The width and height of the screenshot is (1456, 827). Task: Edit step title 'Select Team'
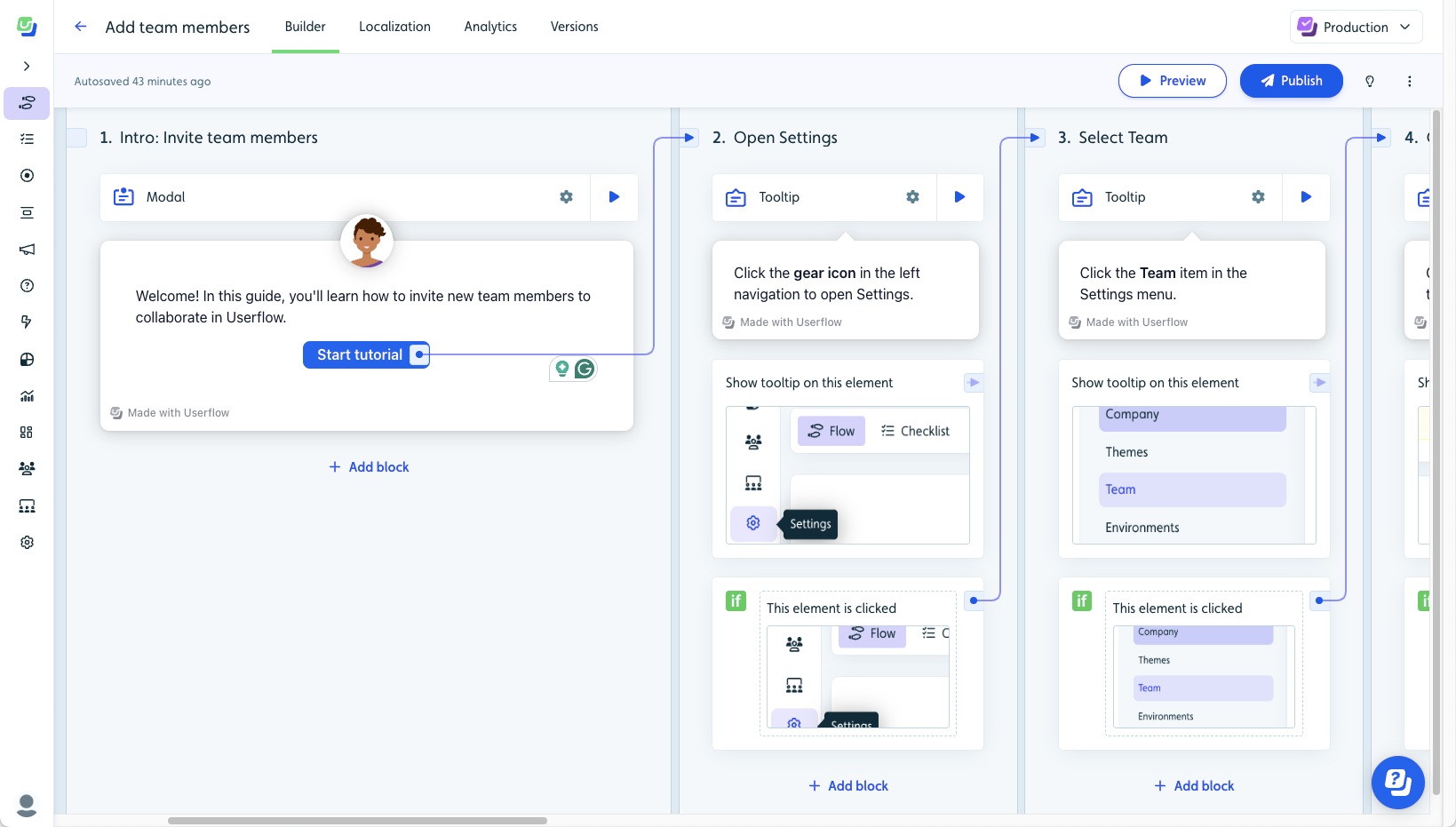pyautogui.click(x=1123, y=138)
